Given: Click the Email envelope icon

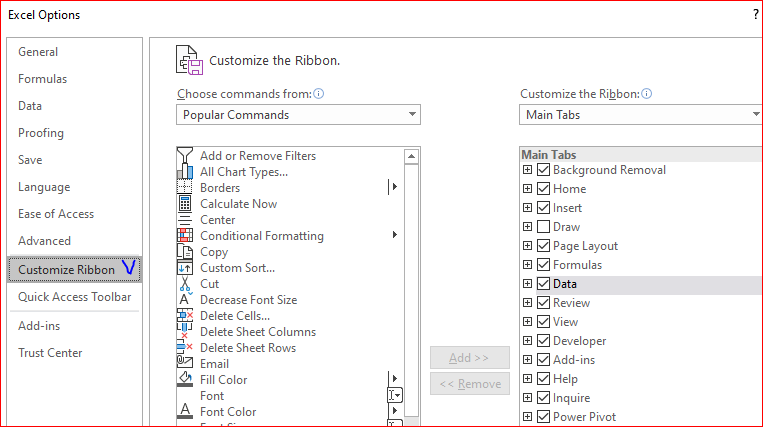Looking at the screenshot, I should click(184, 364).
